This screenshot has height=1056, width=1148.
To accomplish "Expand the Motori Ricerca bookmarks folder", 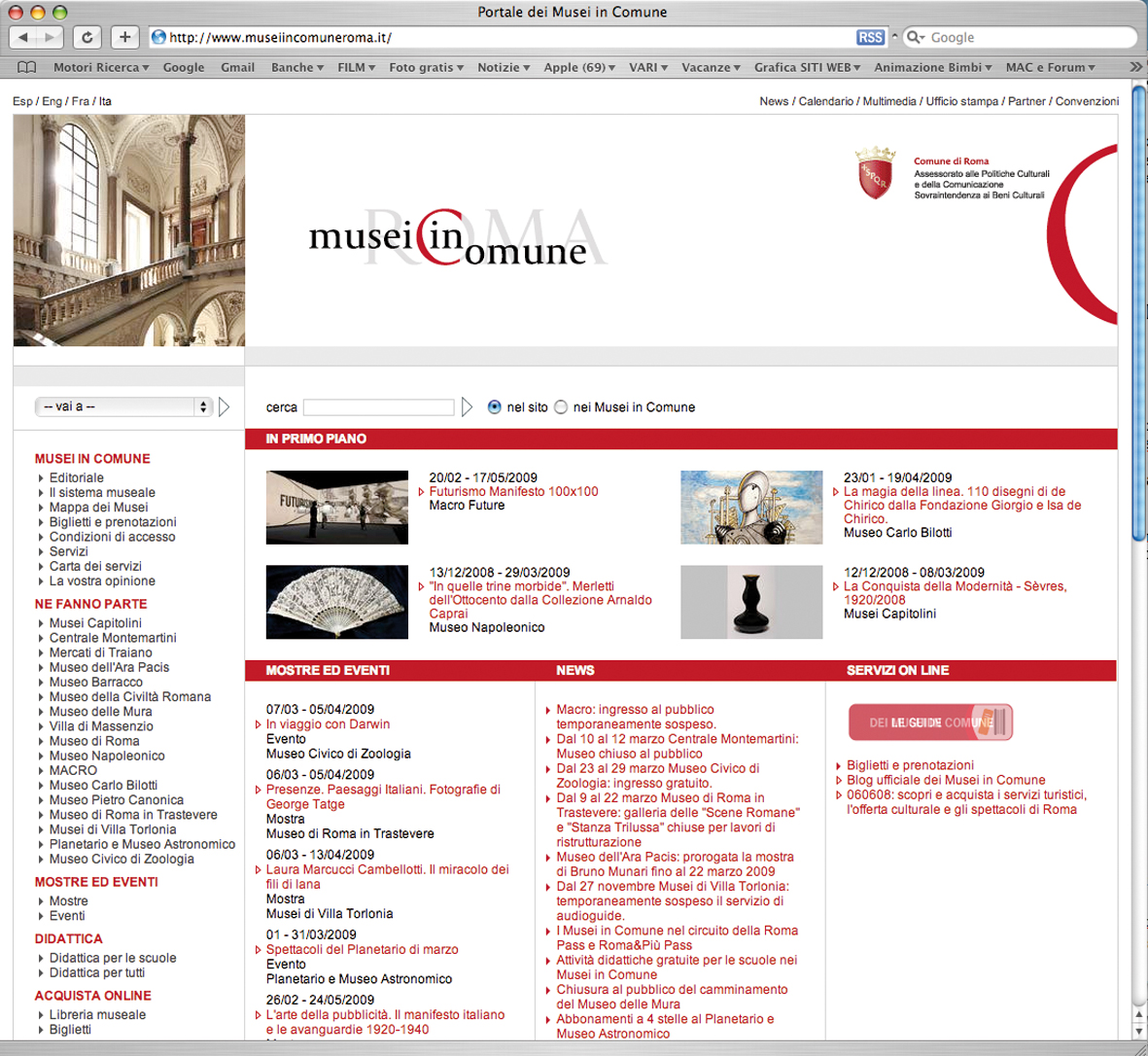I will (x=101, y=67).
